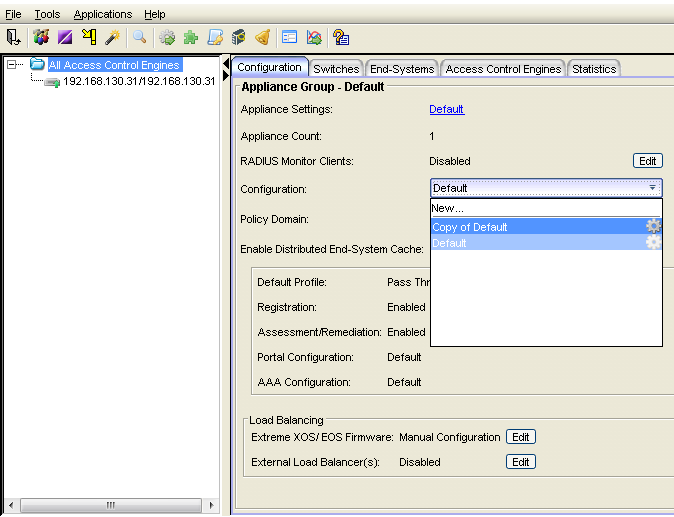Viewport: 674px width, 517px height.
Task: Click the magic wand toolbar icon
Action: [x=113, y=37]
